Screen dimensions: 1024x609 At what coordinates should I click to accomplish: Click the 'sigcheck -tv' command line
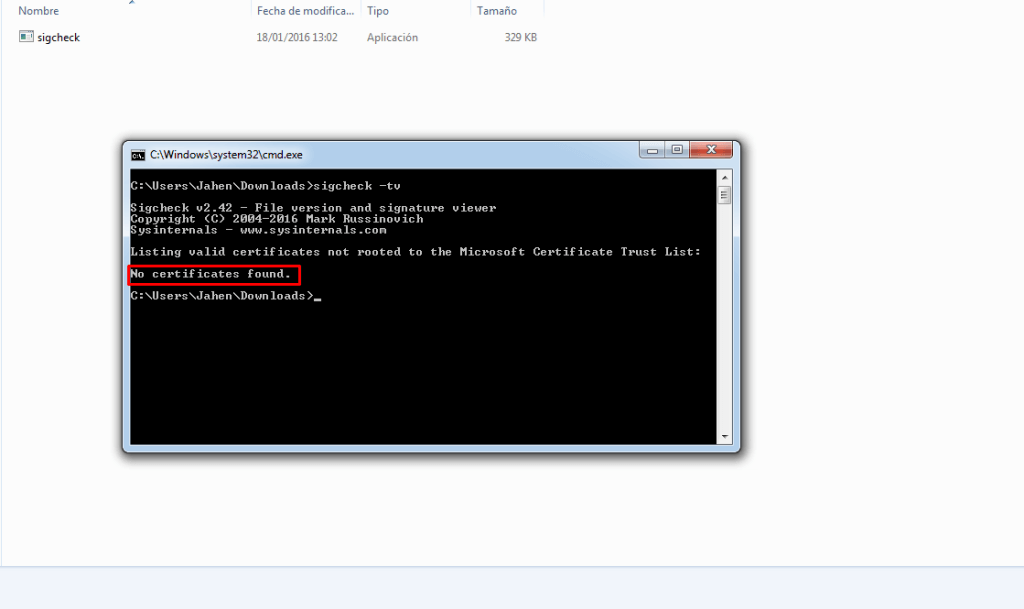pos(265,186)
